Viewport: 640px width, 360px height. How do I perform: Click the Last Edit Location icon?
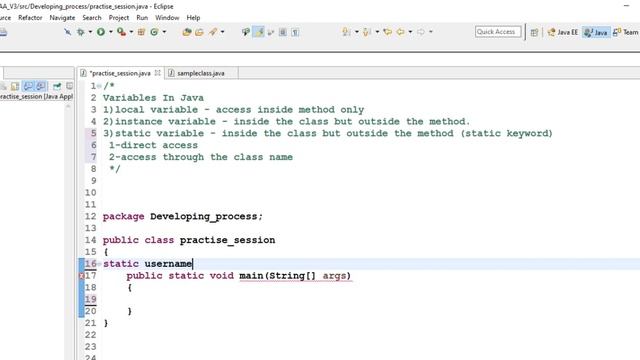pos(388,32)
